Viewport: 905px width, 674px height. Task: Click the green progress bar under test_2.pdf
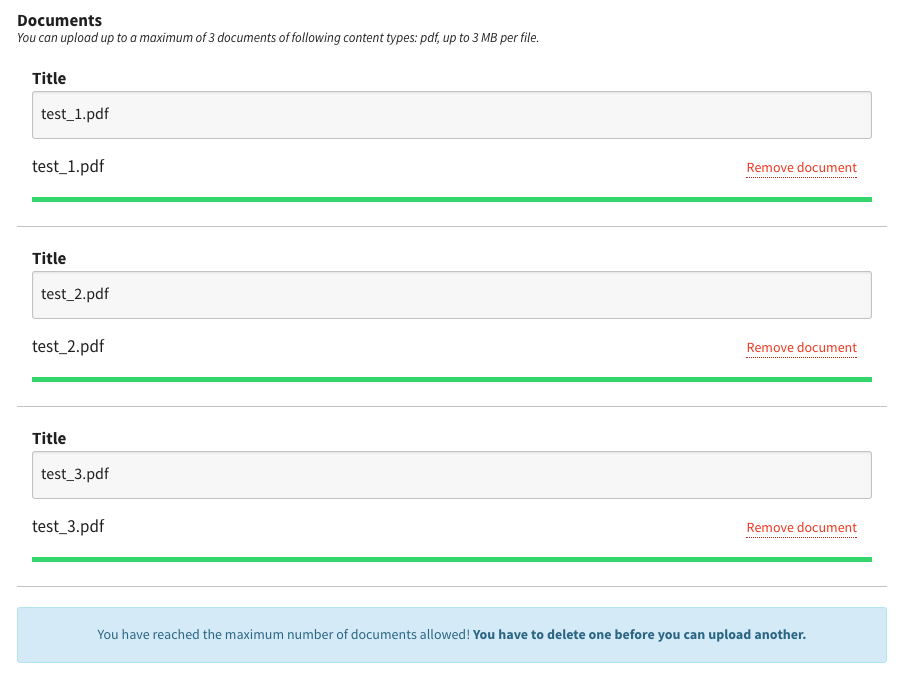tap(451, 380)
